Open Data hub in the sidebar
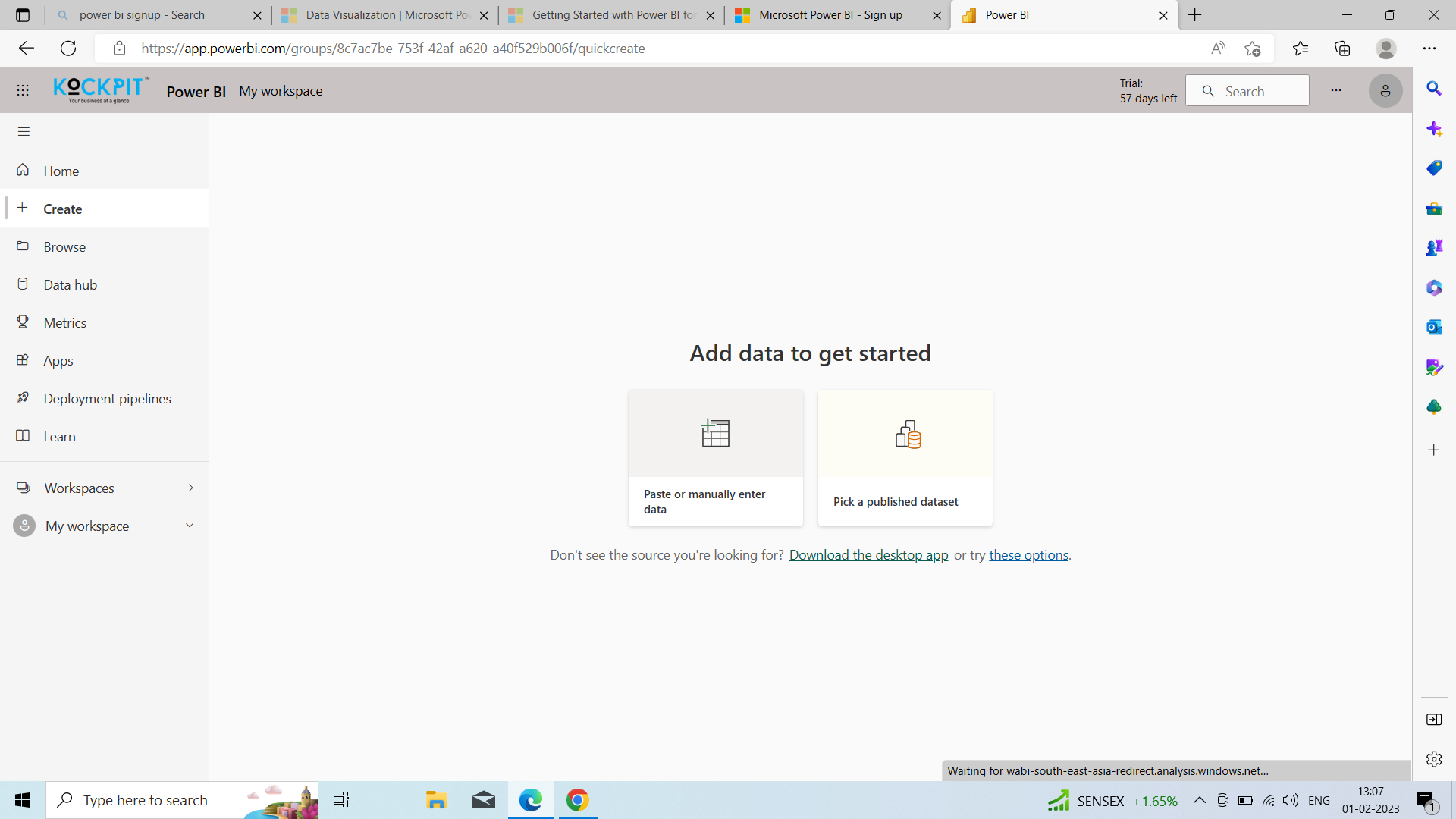The width and height of the screenshot is (1456, 819). click(x=105, y=284)
